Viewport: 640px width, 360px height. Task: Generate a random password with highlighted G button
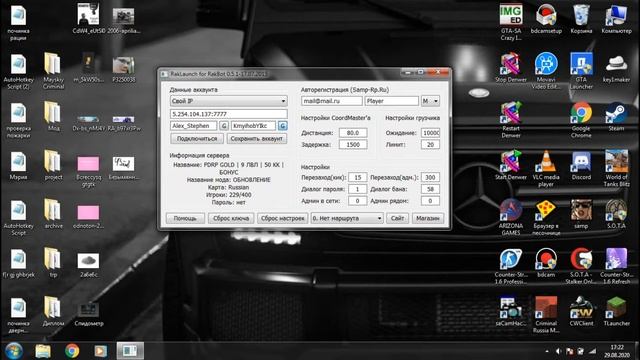coord(282,126)
